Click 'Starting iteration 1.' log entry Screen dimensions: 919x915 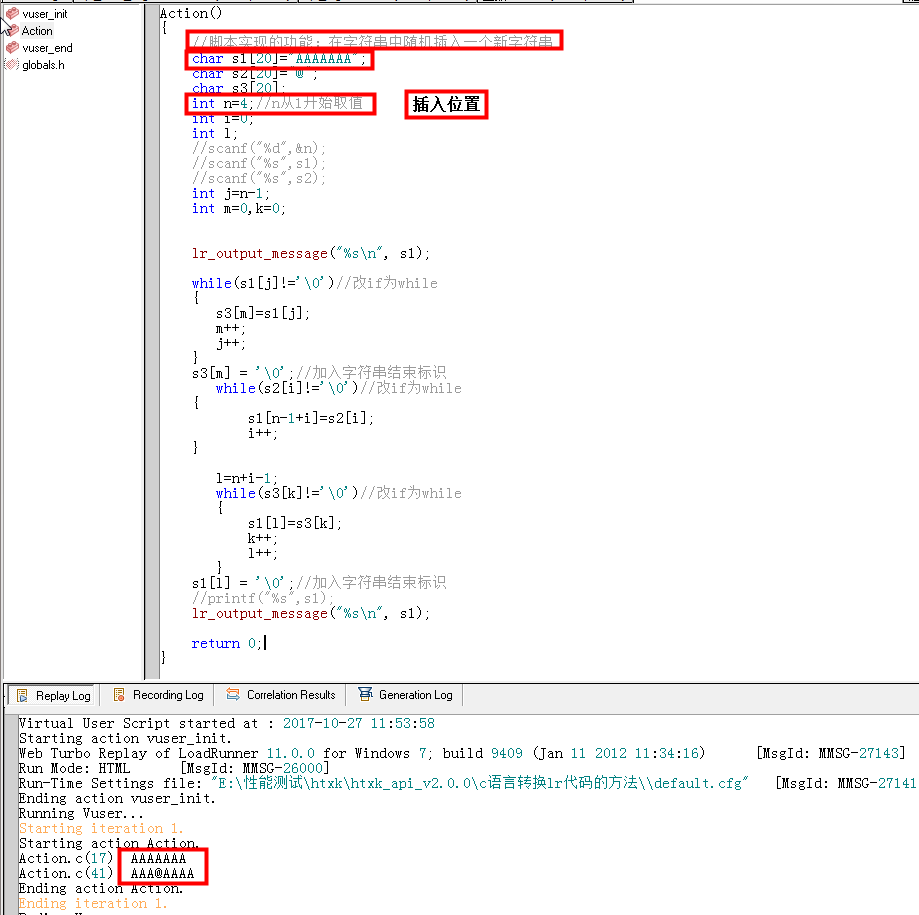pyautogui.click(x=101, y=828)
